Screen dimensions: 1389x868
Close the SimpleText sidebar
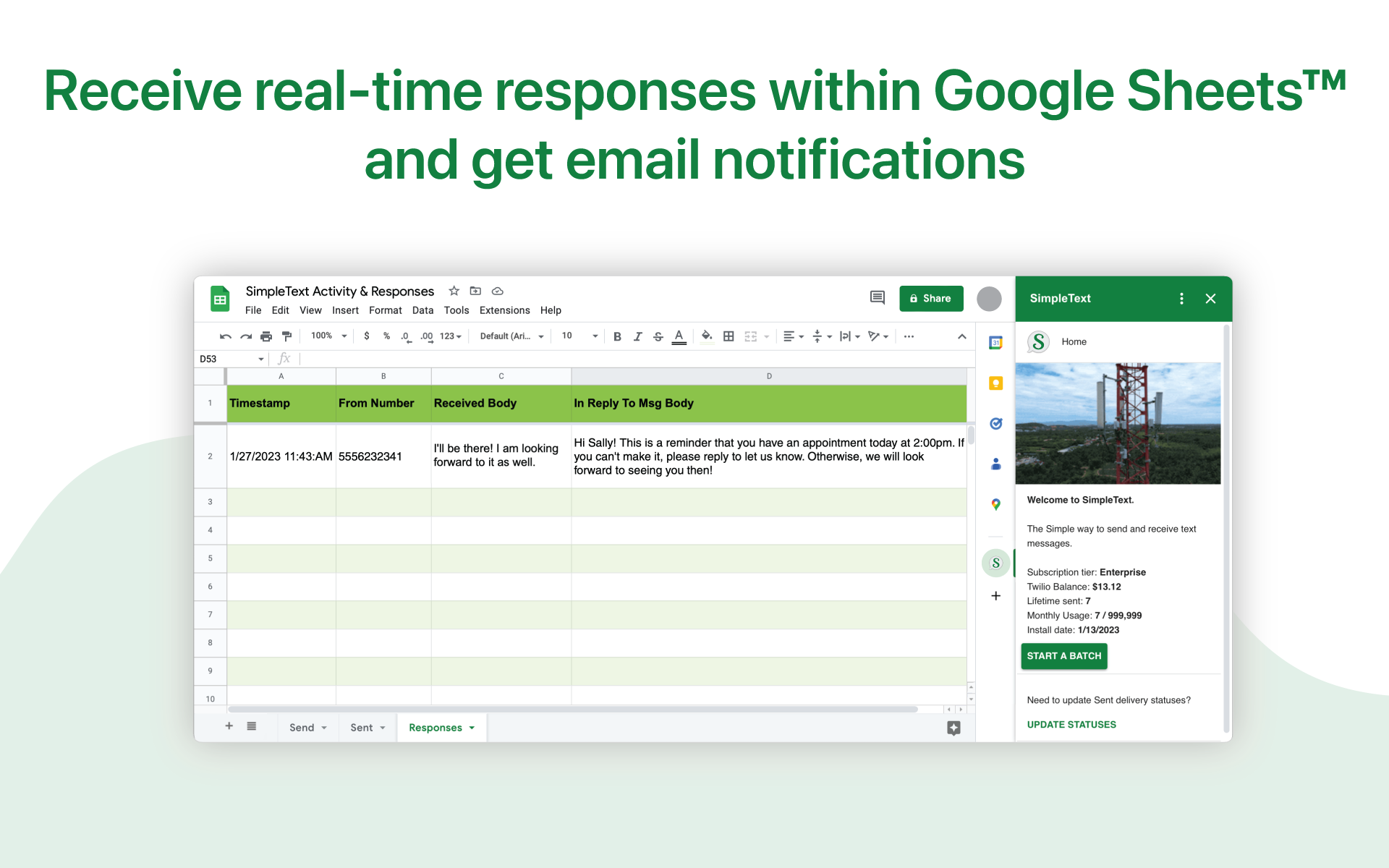click(1210, 298)
